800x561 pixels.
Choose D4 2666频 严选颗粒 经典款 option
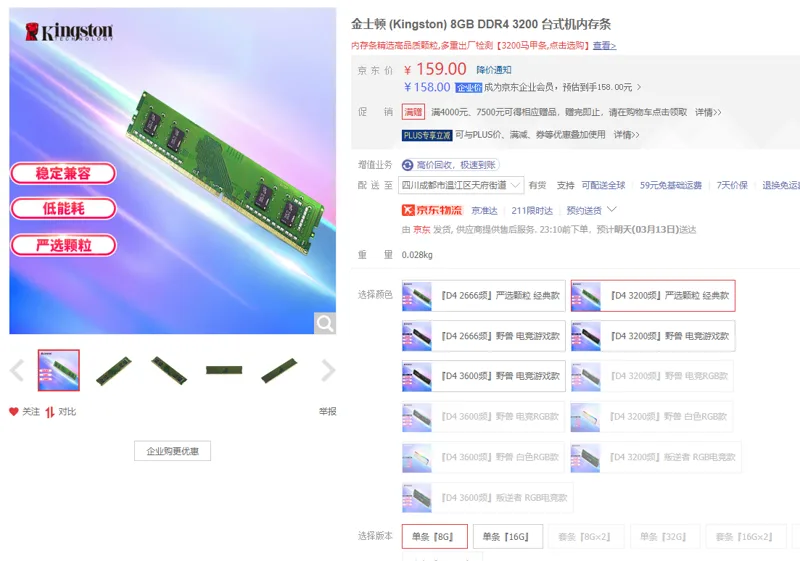tap(484, 295)
